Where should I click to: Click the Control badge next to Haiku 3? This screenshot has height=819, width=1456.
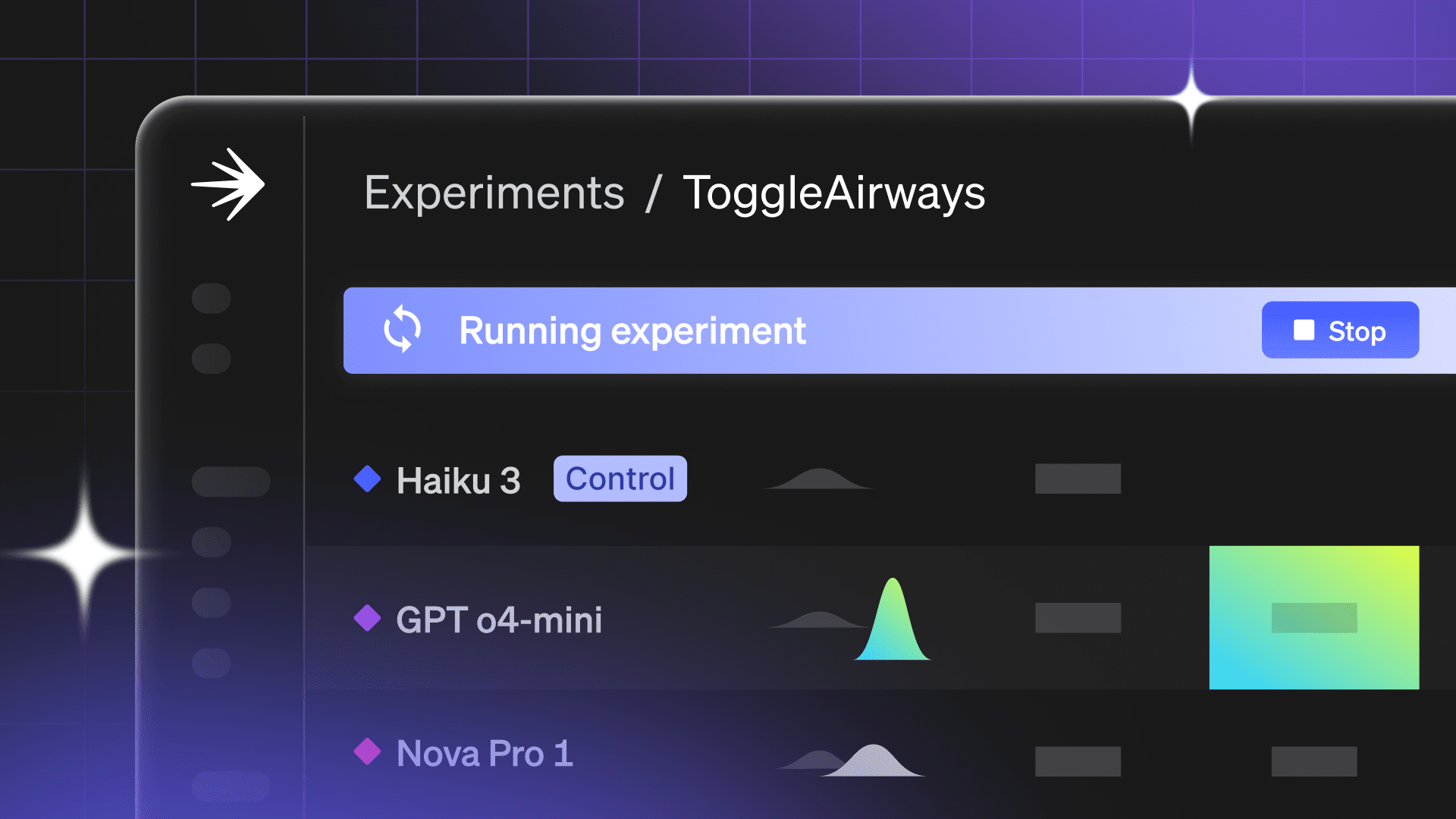pos(620,479)
